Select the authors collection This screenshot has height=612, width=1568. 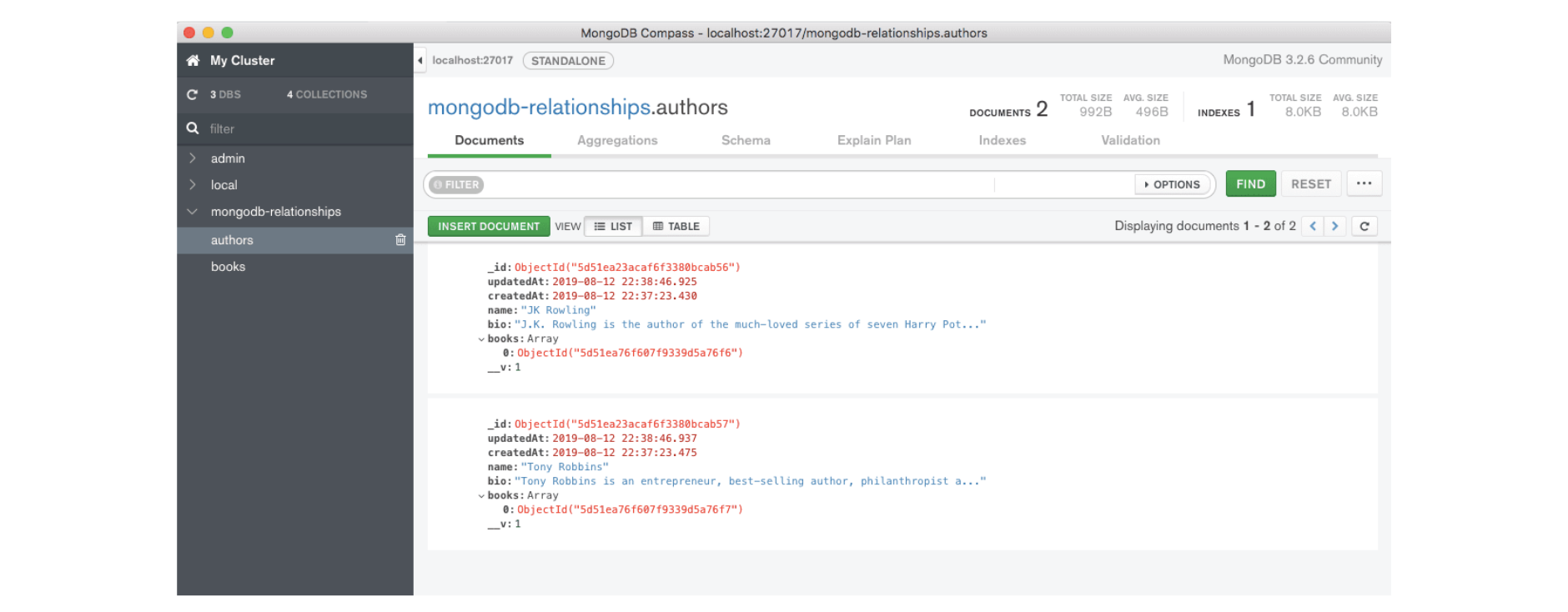point(295,239)
